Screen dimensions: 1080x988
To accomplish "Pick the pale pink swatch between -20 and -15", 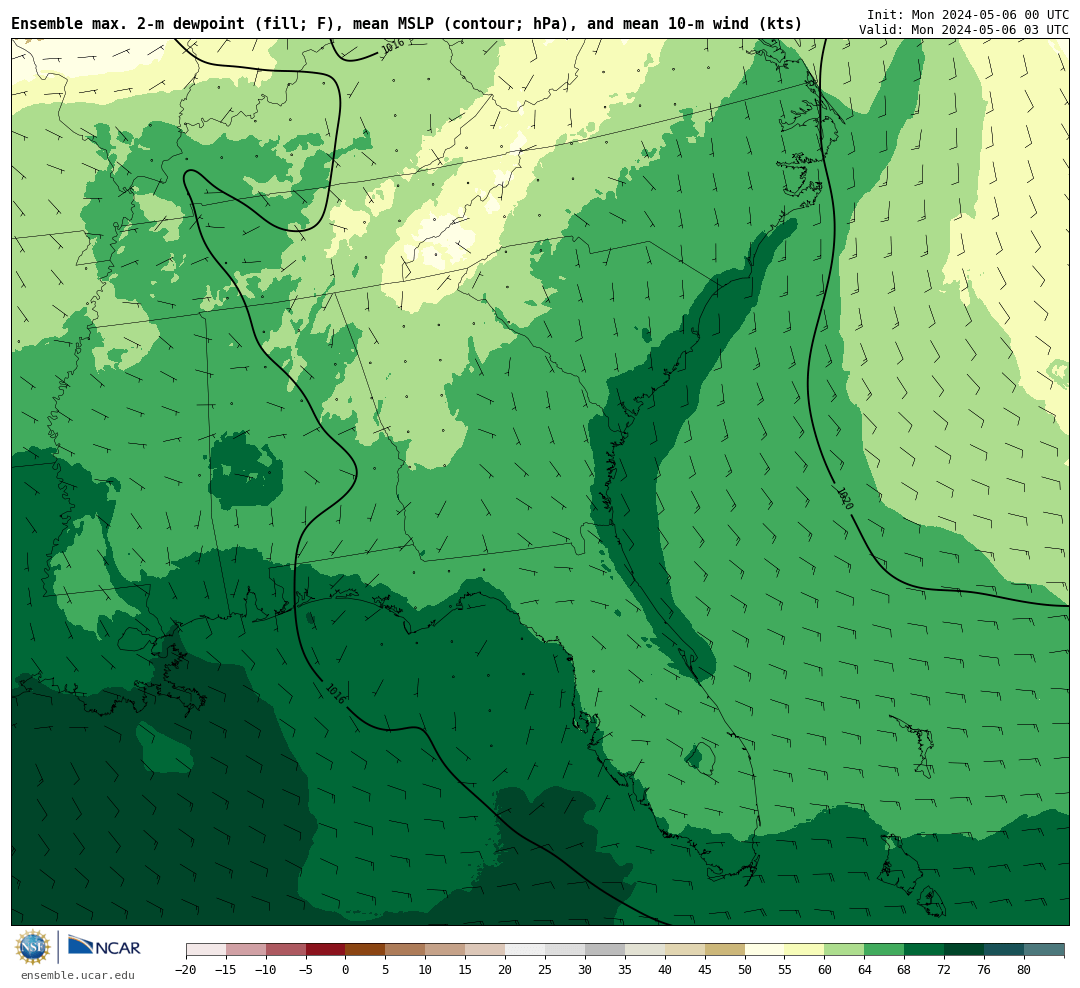I will click(x=206, y=950).
